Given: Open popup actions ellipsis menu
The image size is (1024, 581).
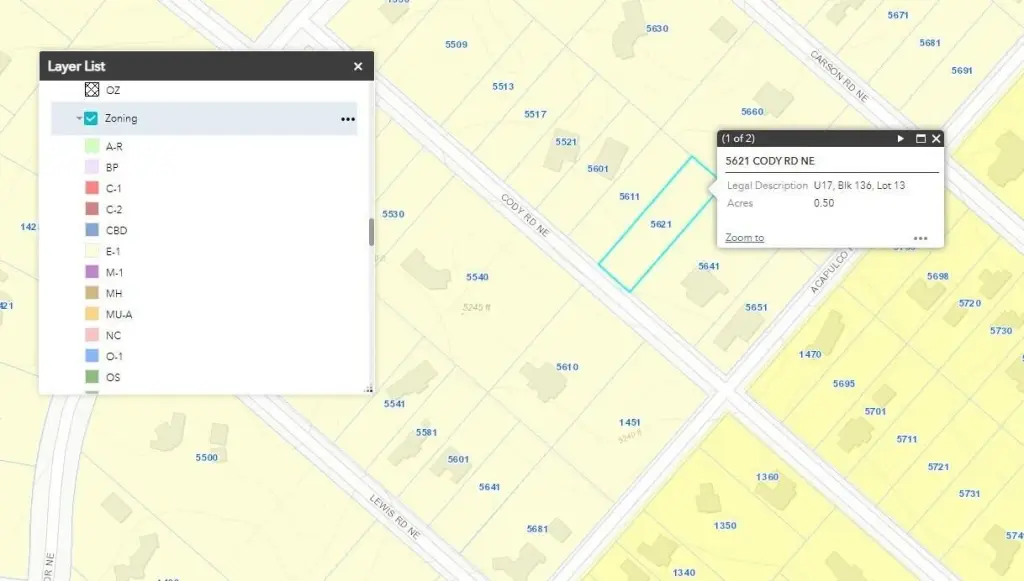Looking at the screenshot, I should (920, 238).
